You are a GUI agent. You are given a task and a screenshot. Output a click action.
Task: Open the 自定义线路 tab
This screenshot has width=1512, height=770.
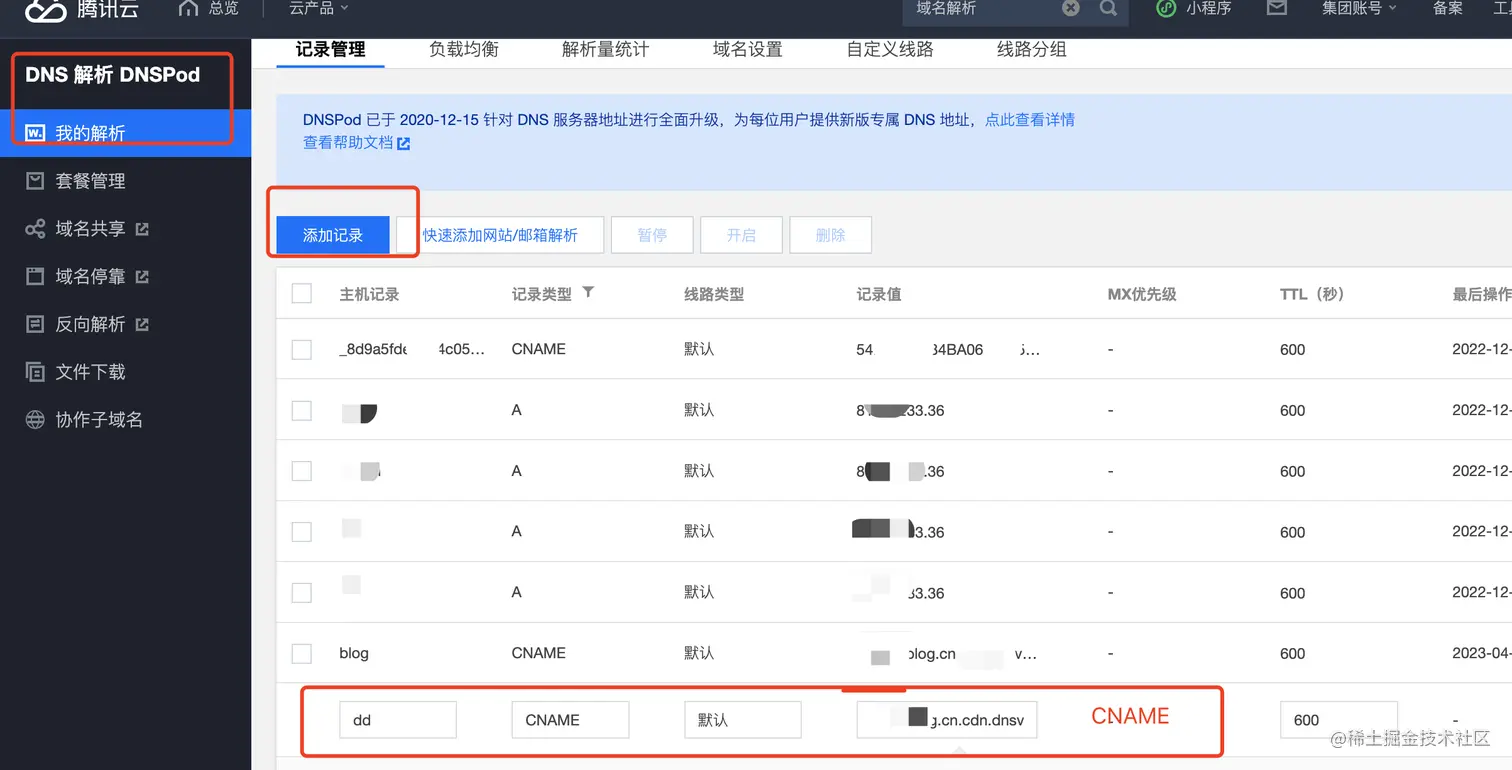point(890,49)
